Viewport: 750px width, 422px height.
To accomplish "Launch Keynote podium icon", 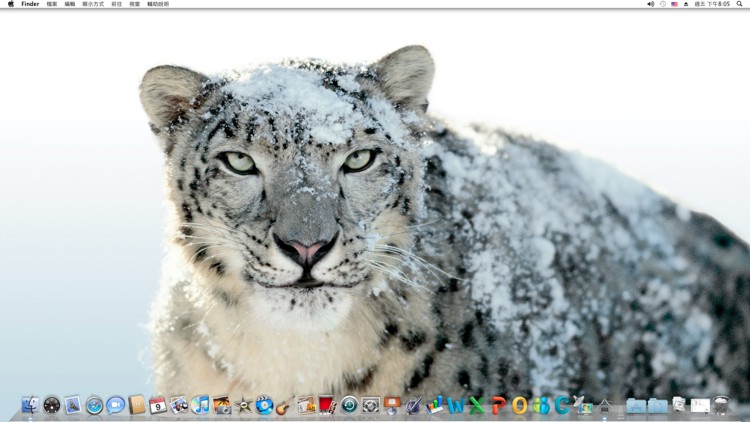I will [392, 405].
